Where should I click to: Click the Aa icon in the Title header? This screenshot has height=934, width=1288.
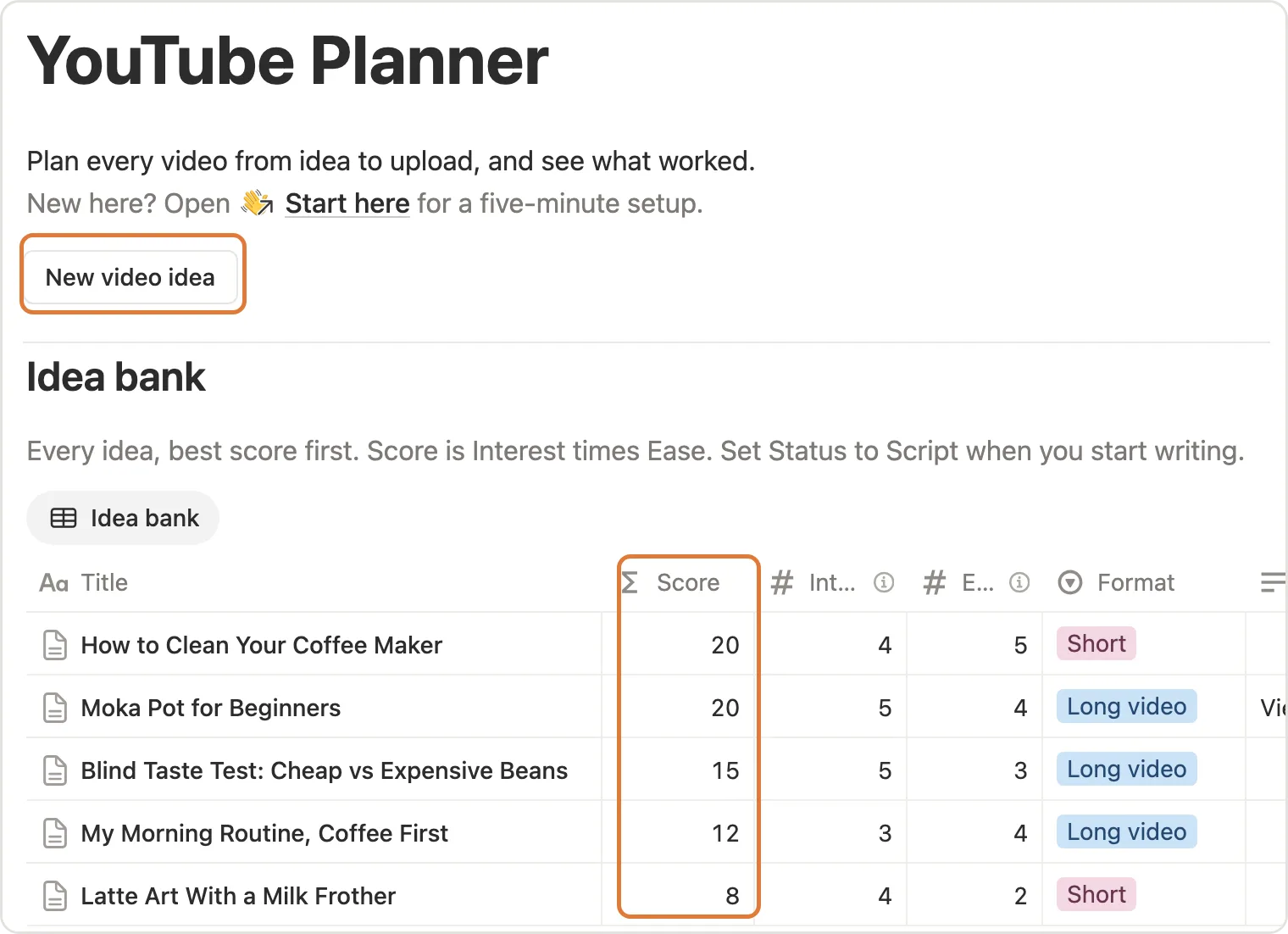[54, 582]
